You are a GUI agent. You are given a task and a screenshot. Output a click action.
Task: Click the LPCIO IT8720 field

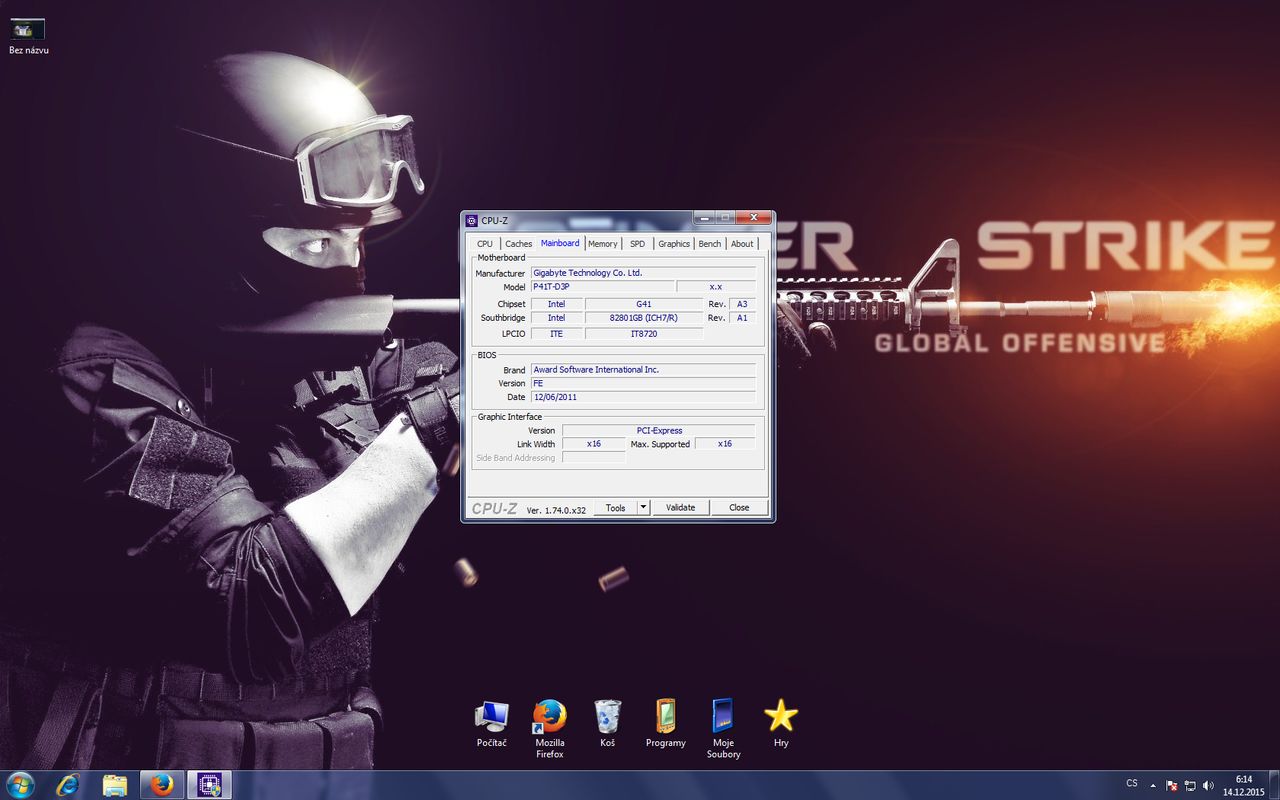coord(643,333)
